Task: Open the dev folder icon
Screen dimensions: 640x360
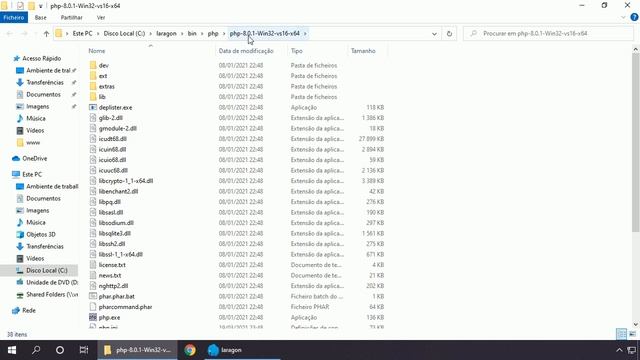Action: [93, 65]
